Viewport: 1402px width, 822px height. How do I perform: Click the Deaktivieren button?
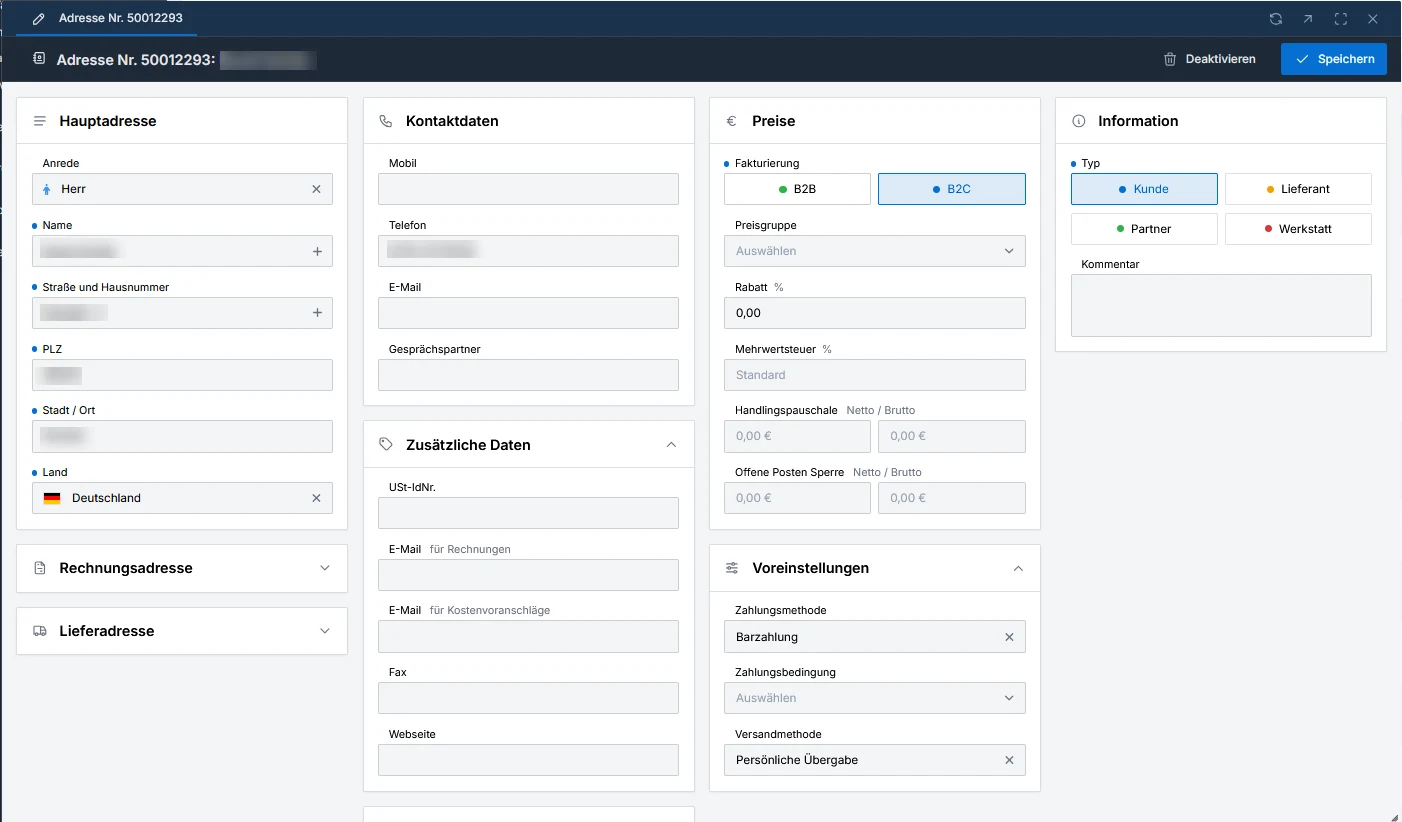[1209, 59]
